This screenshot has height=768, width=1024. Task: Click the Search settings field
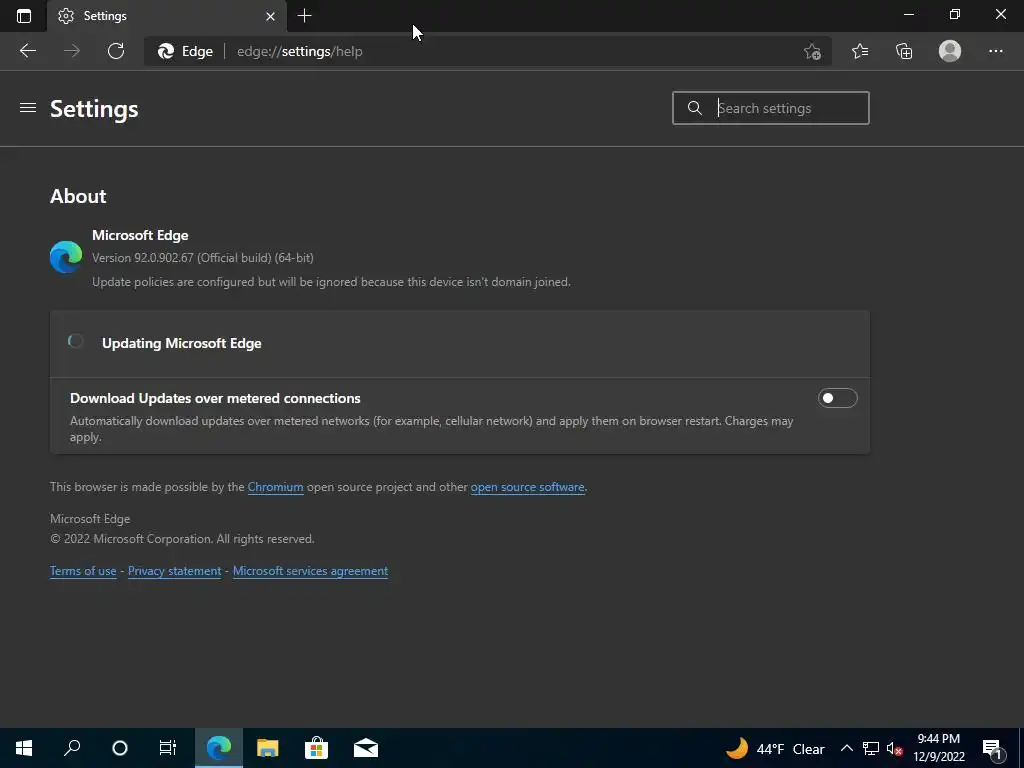[771, 108]
